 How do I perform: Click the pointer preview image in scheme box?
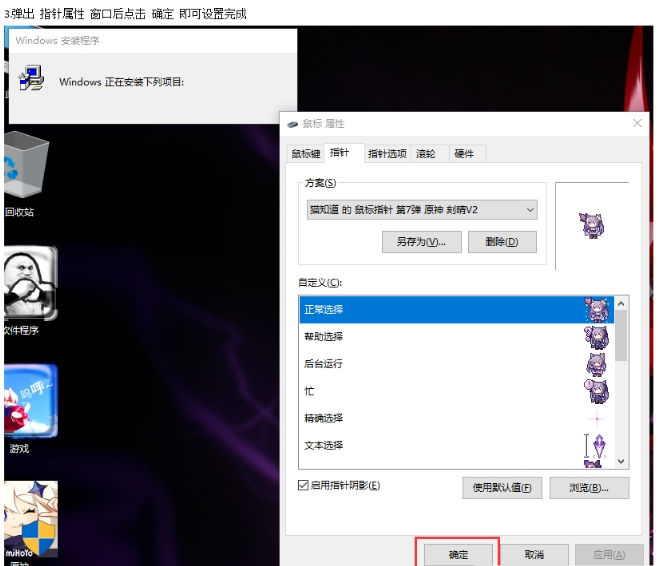coord(592,225)
